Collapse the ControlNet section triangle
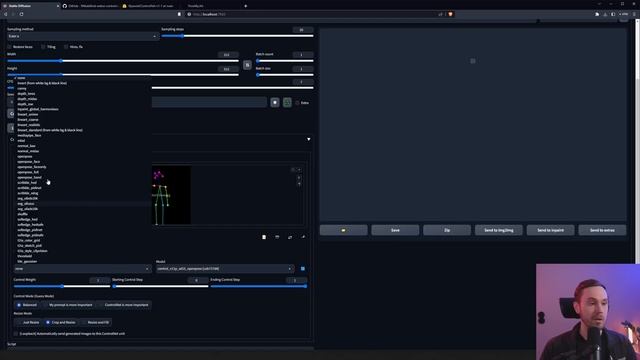Screen dimensions: 640x360 pos(309,139)
